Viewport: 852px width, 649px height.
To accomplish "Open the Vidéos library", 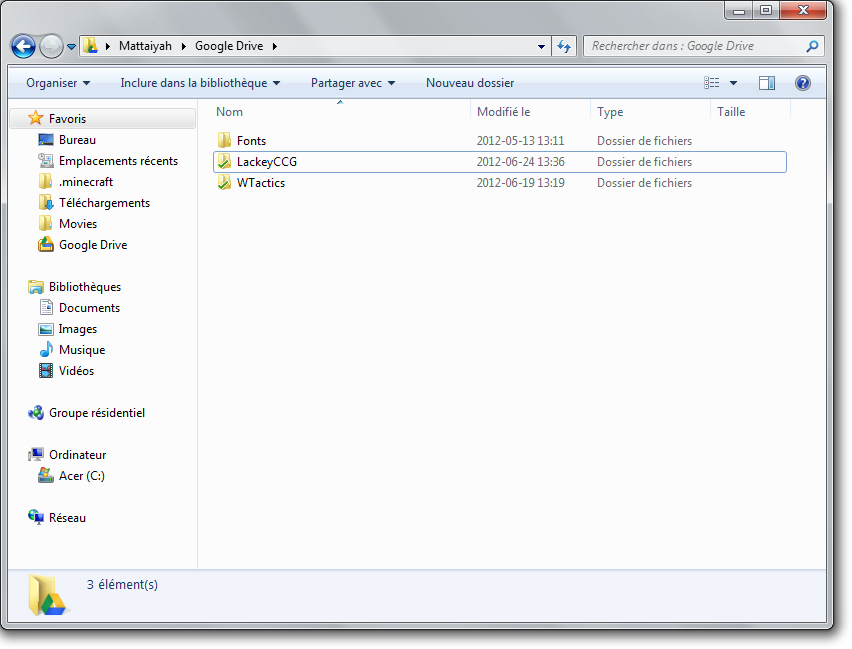I will click(76, 371).
